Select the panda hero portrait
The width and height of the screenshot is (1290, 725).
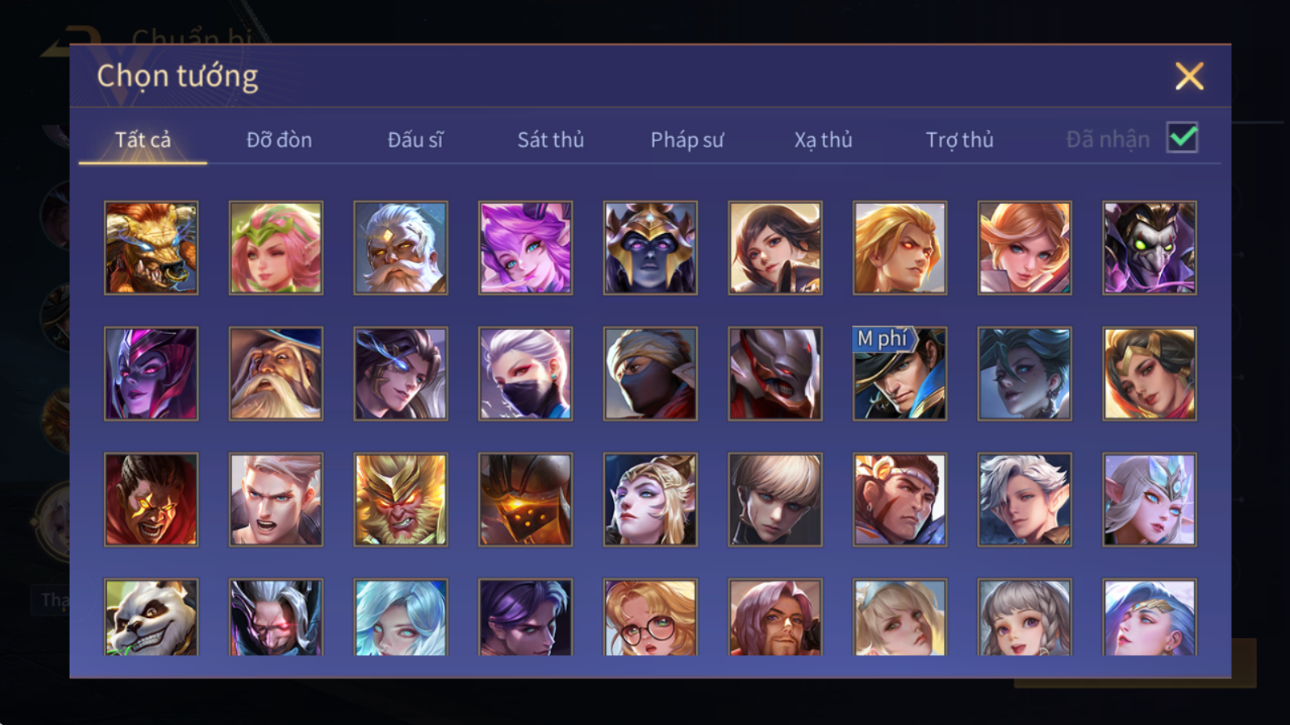(x=151, y=617)
